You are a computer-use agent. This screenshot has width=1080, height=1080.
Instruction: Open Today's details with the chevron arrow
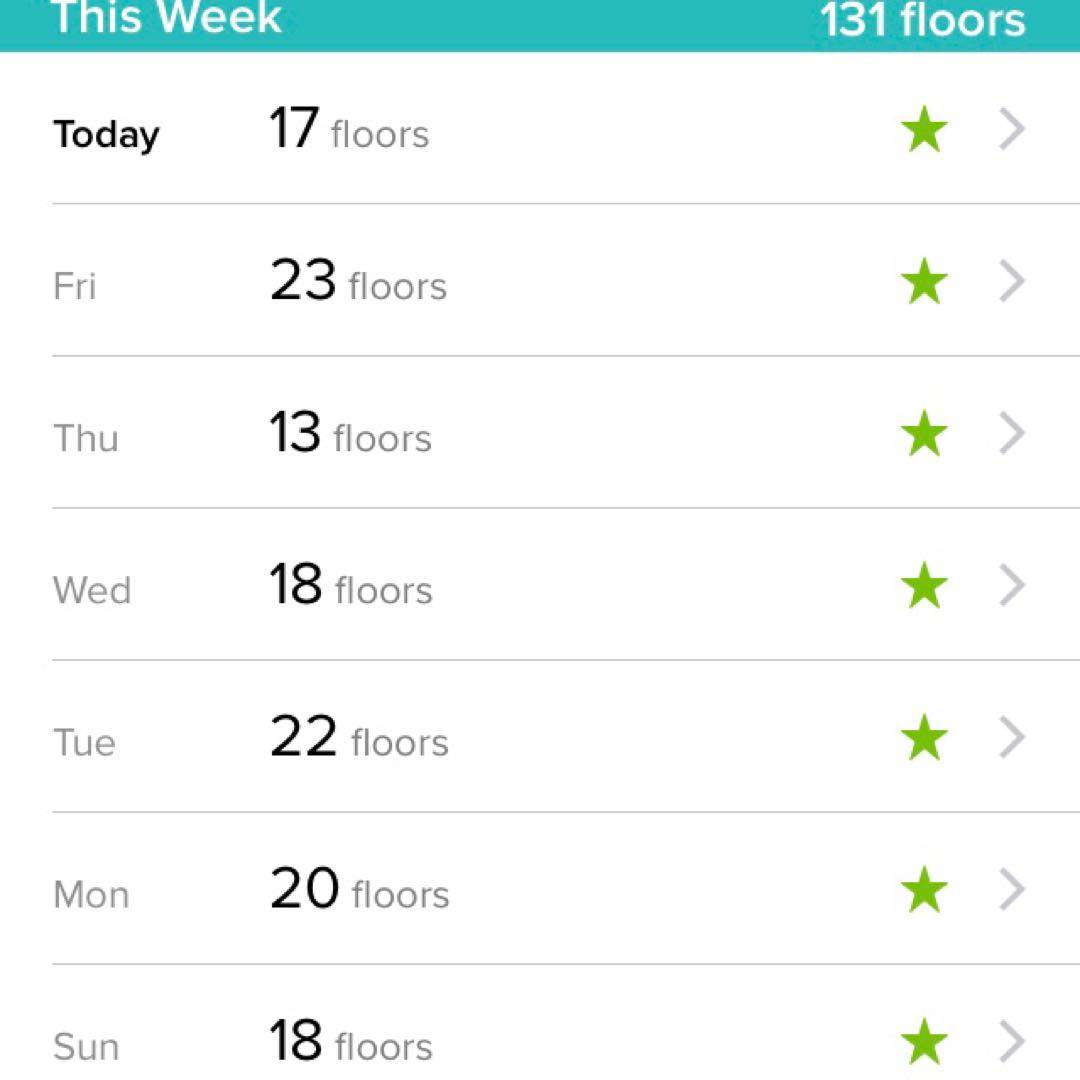point(1012,131)
